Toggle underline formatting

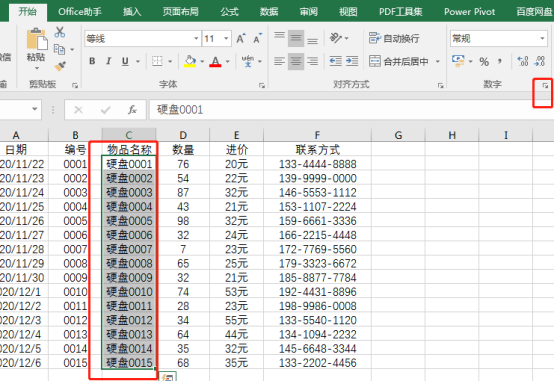[x=125, y=61]
